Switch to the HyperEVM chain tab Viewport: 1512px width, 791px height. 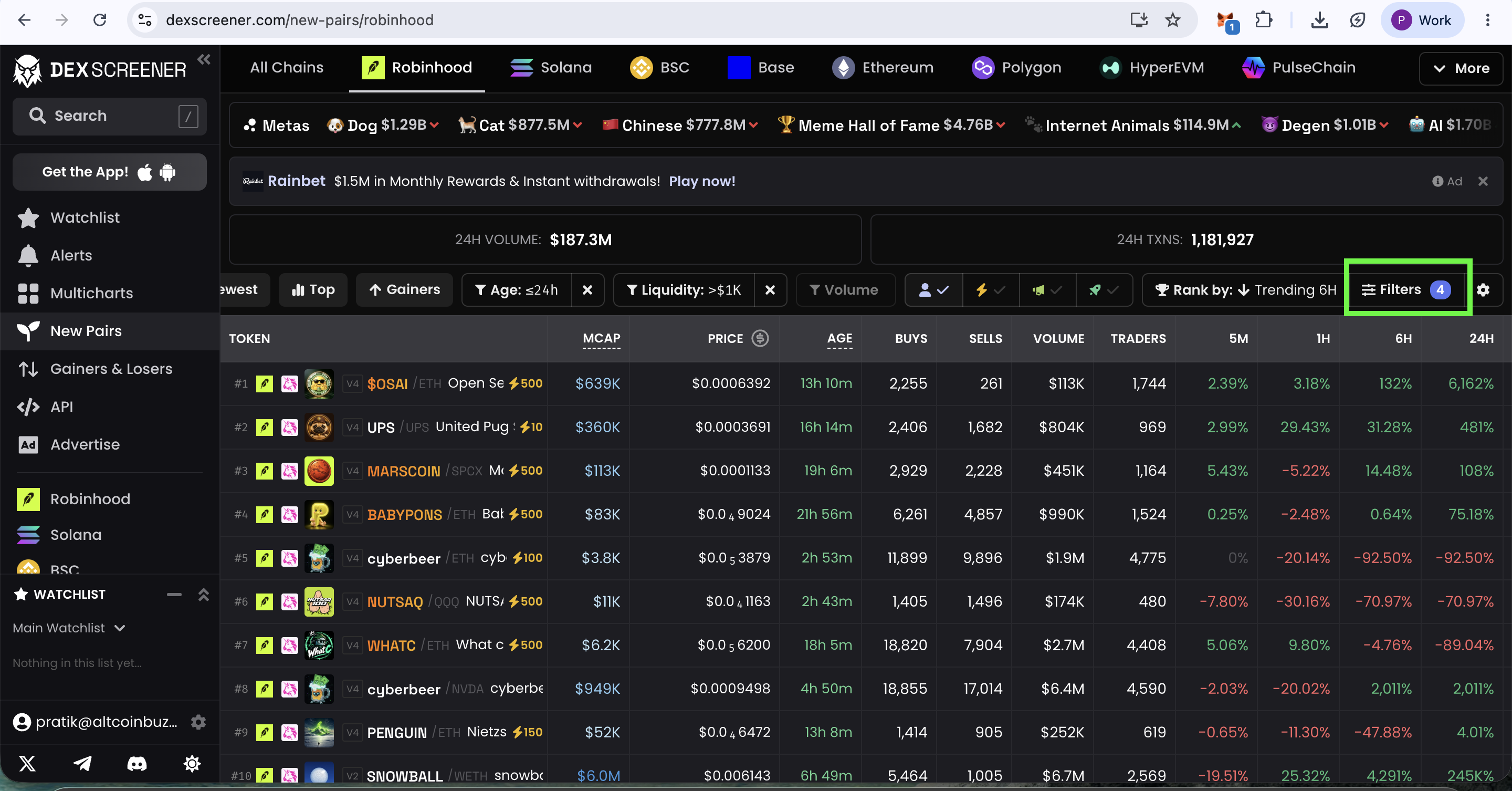pyautogui.click(x=1152, y=68)
